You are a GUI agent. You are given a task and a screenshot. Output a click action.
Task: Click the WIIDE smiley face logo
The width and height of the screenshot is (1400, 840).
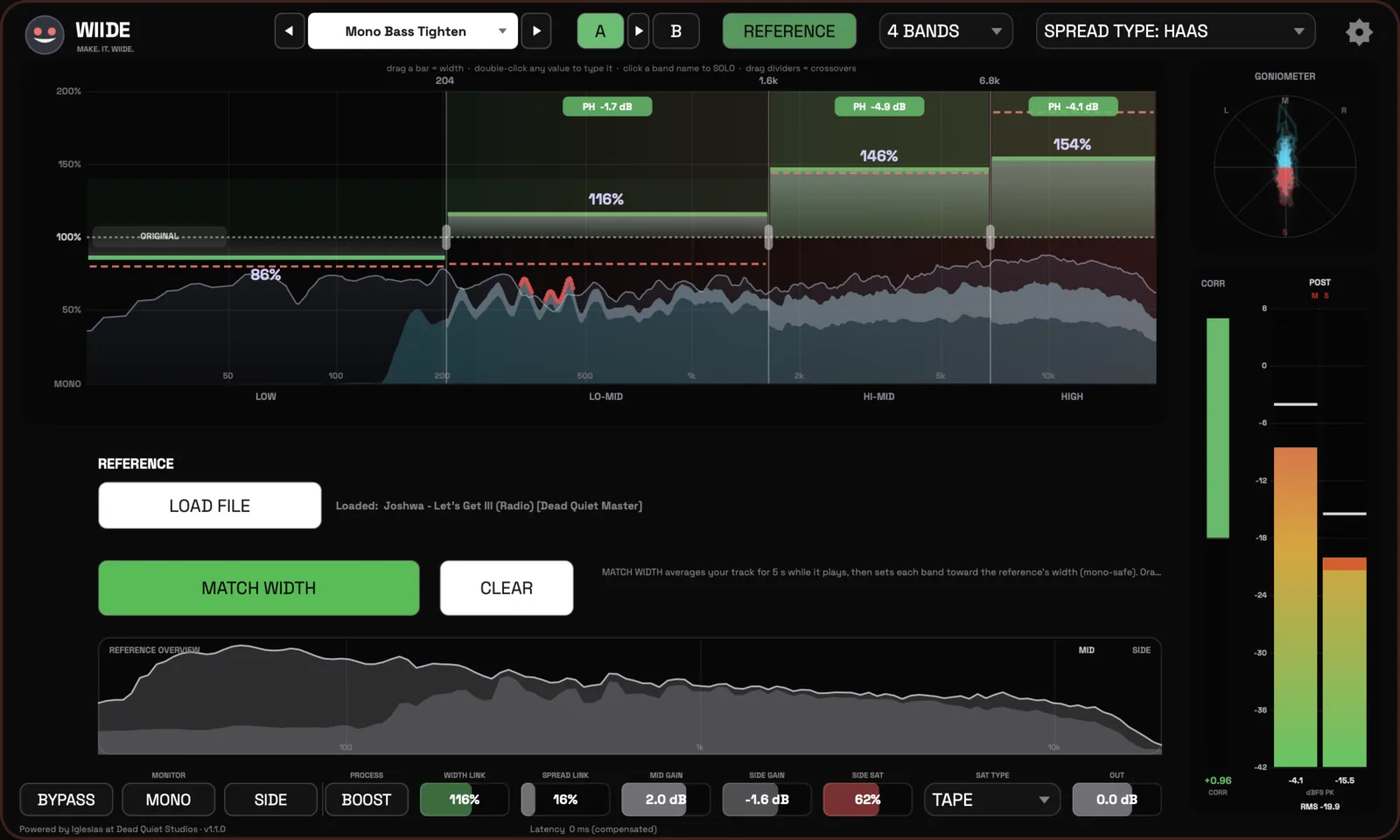[45, 35]
